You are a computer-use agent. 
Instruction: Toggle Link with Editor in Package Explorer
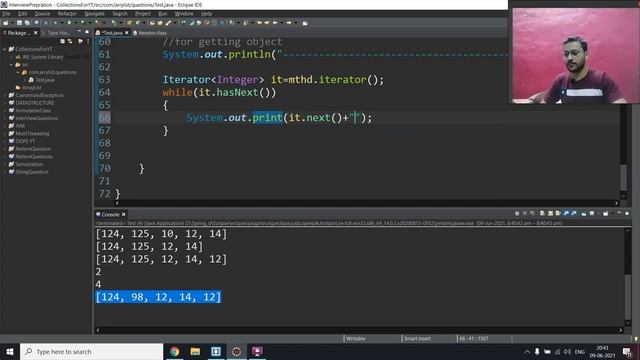[x=70, y=41]
